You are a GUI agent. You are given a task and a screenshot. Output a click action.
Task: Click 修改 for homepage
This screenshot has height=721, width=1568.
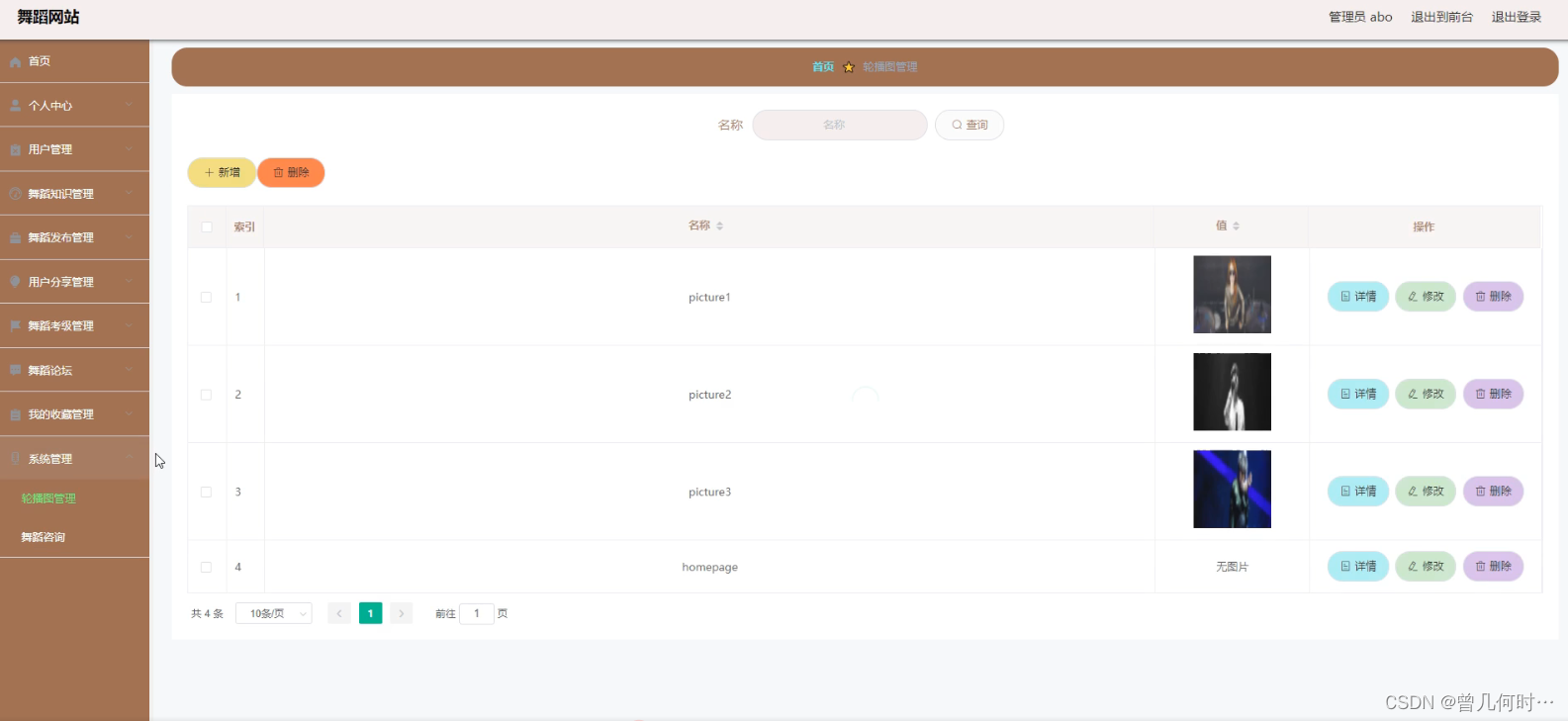click(1426, 567)
